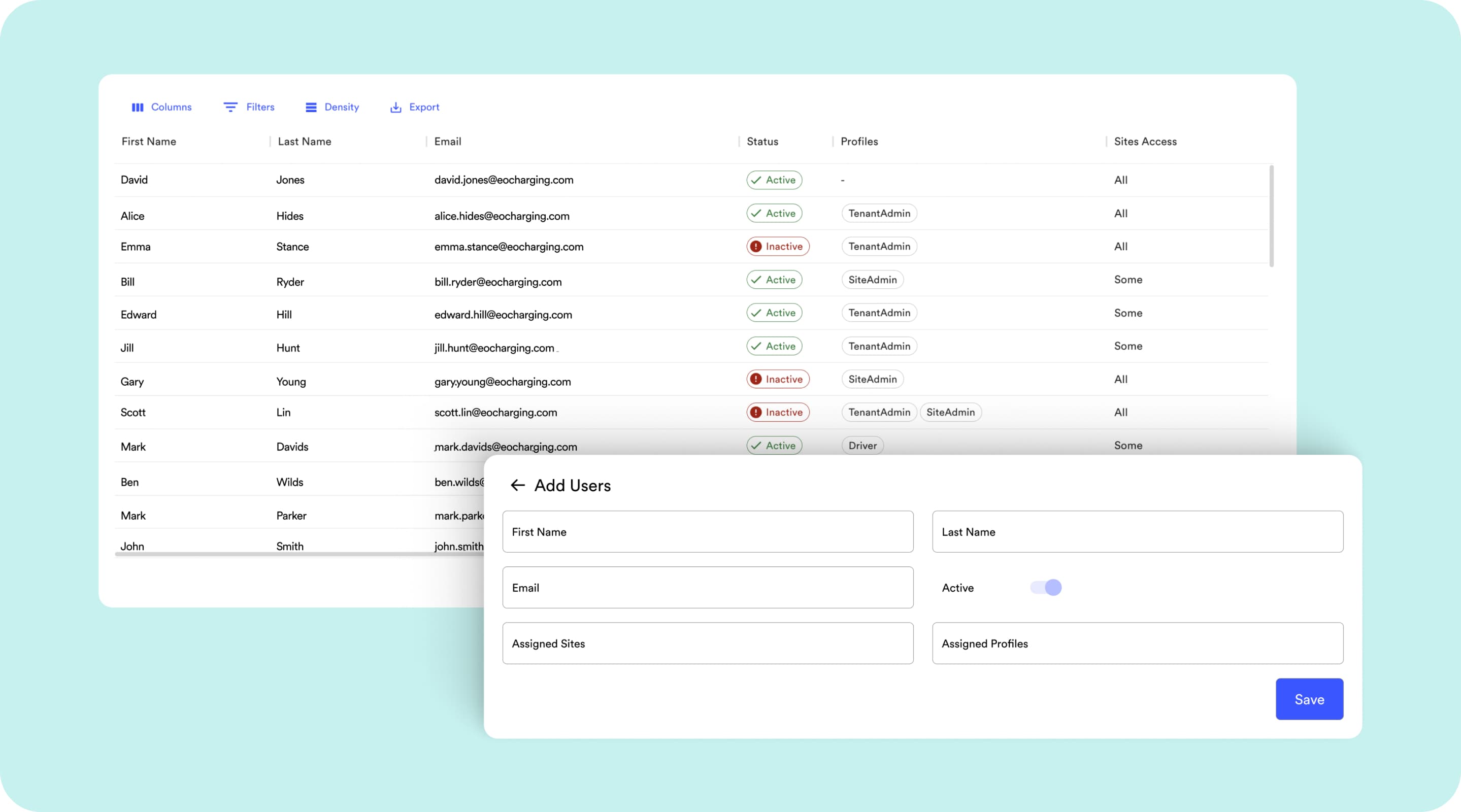Click the Density lines icon
Image resolution: width=1461 pixels, height=812 pixels.
click(x=311, y=107)
